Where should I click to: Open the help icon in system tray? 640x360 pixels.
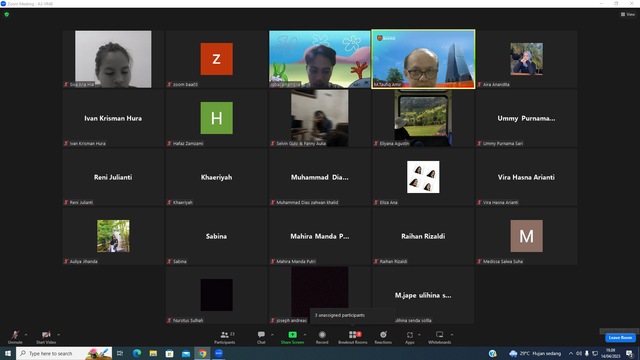[x=493, y=353]
